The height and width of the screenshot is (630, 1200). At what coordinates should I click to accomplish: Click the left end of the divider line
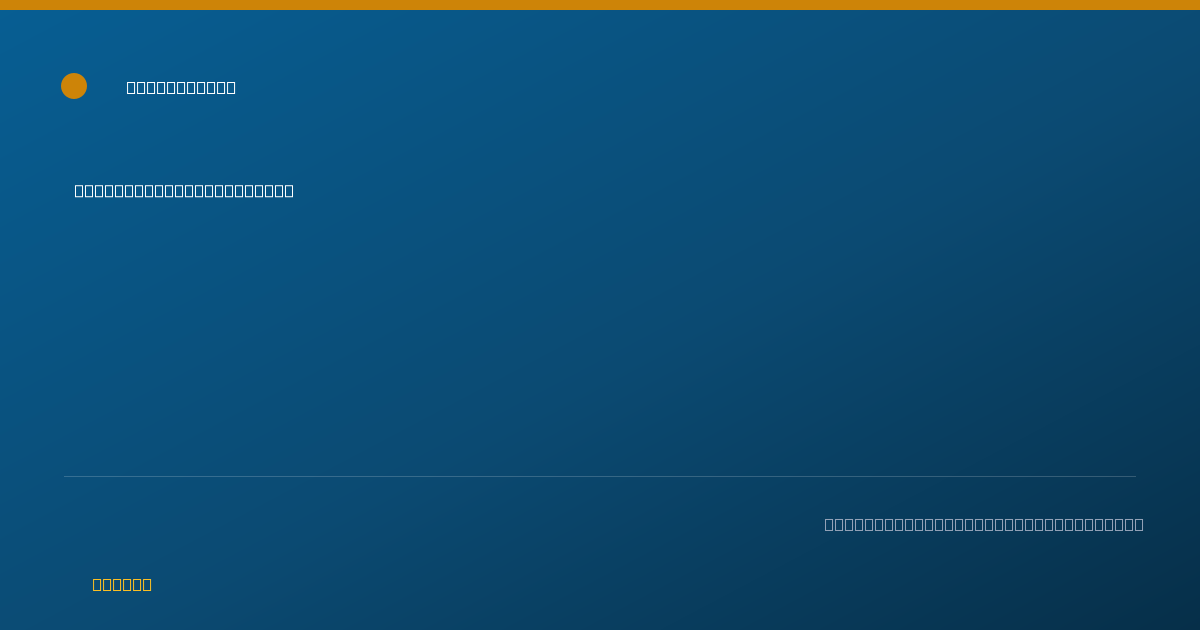[66, 476]
